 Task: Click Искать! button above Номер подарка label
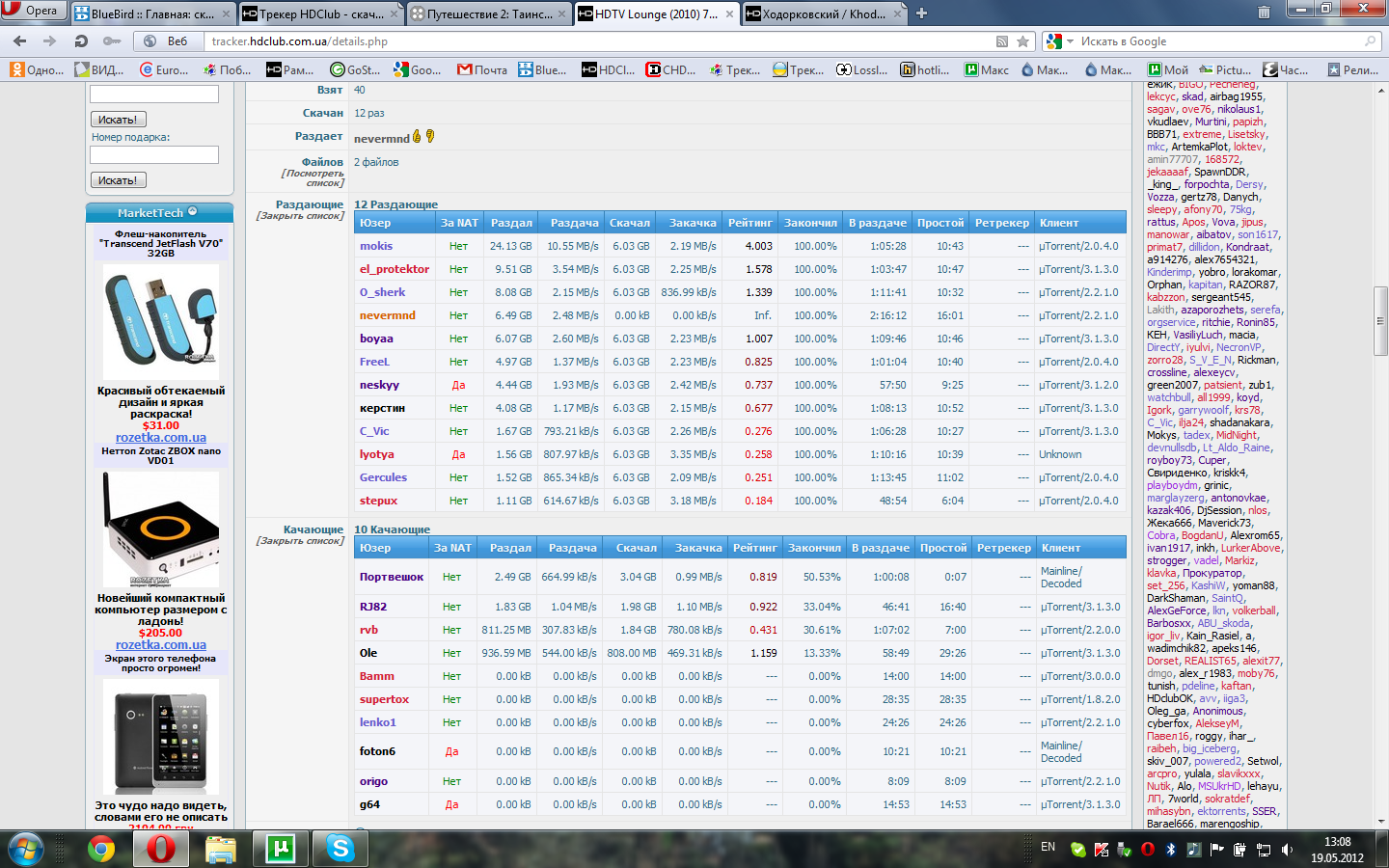118,120
